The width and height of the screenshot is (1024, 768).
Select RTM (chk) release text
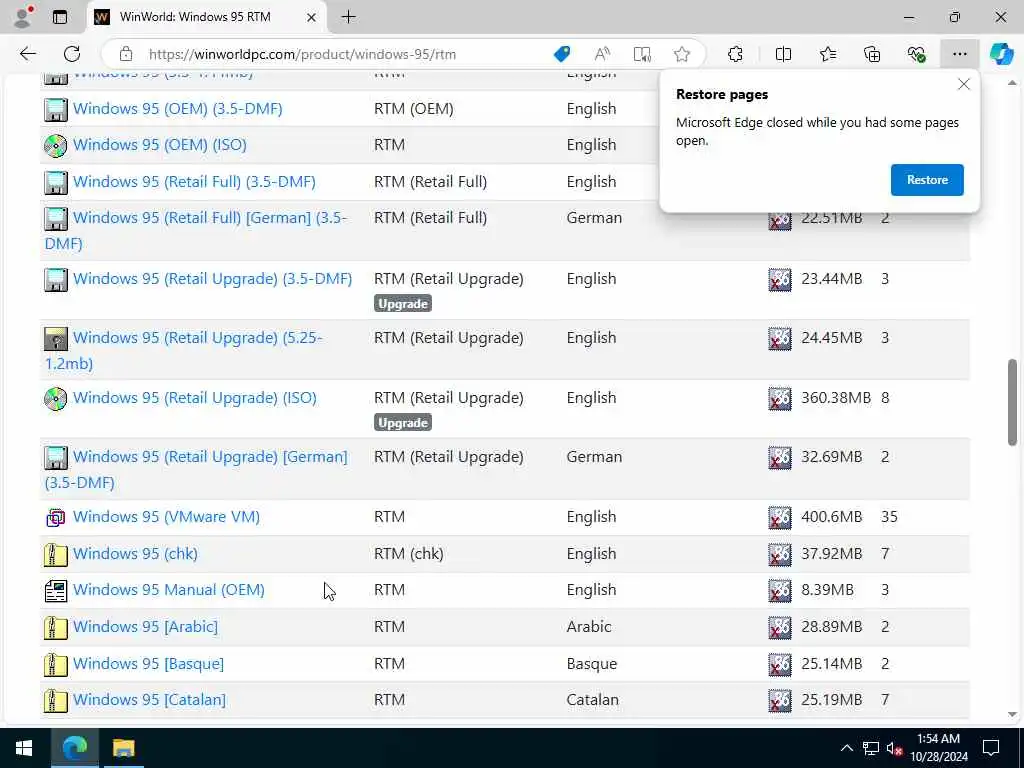pyautogui.click(x=409, y=554)
